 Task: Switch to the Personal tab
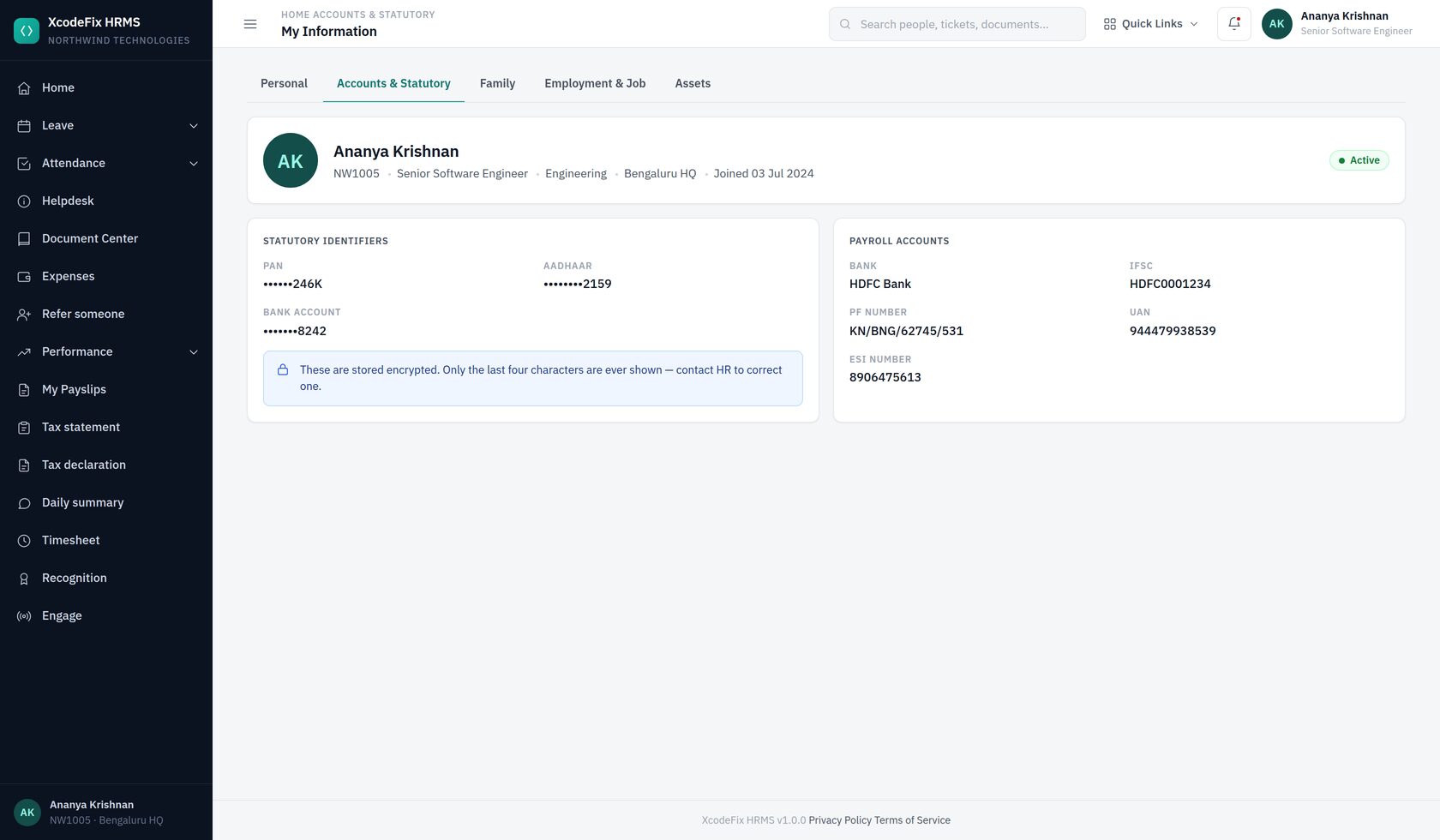[284, 83]
